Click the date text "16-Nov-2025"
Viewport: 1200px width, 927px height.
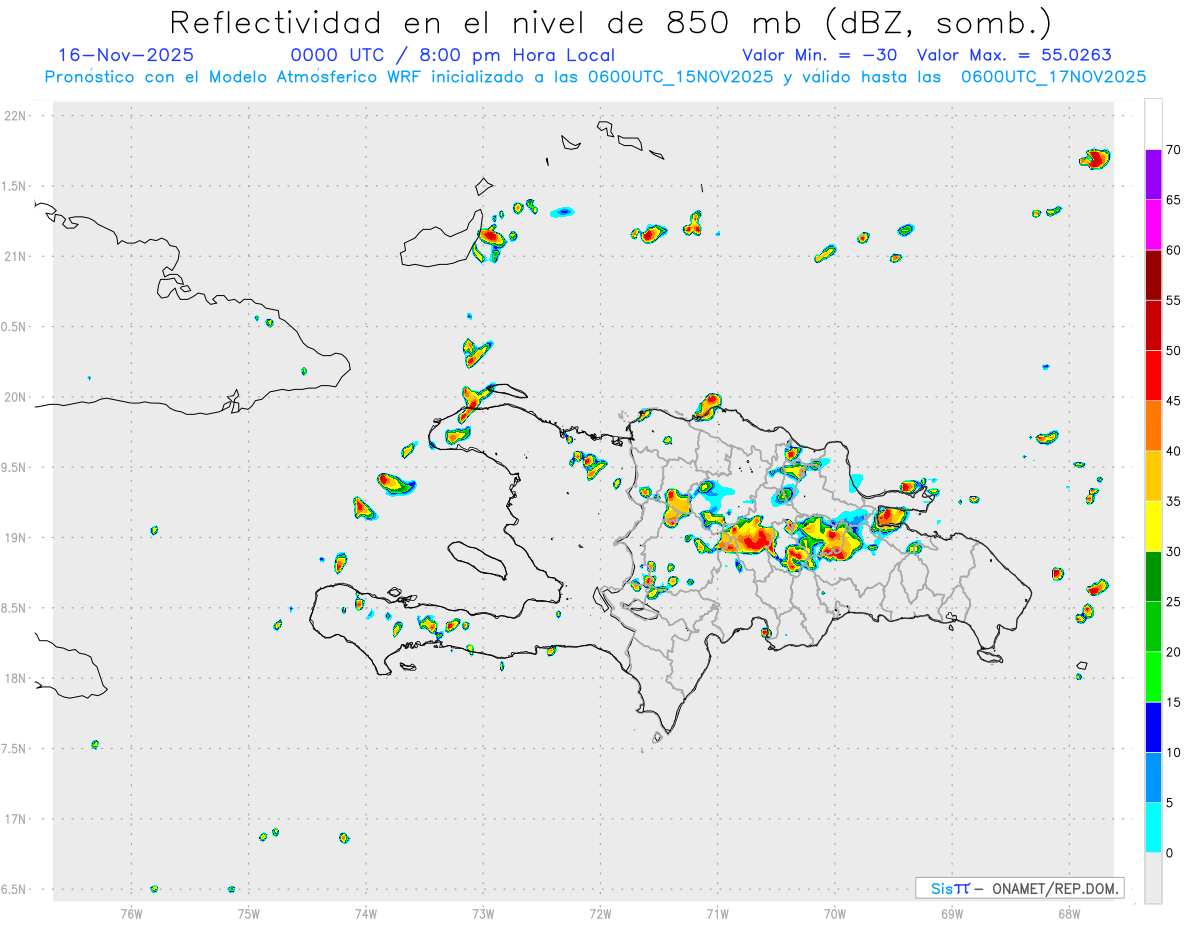[126, 55]
